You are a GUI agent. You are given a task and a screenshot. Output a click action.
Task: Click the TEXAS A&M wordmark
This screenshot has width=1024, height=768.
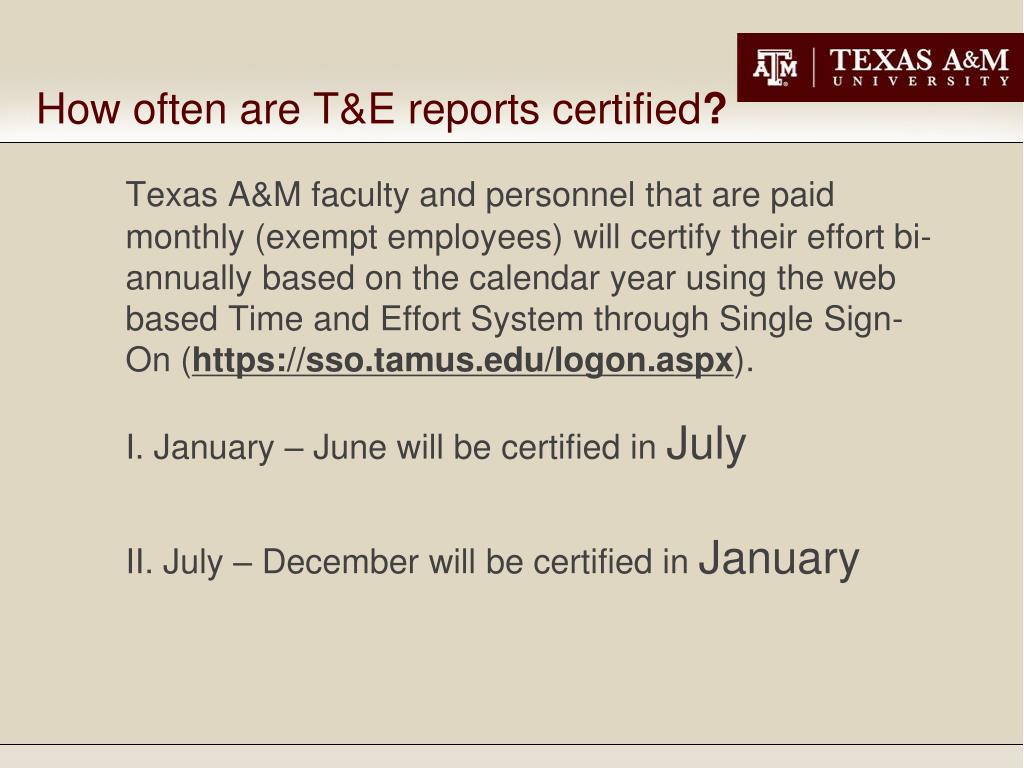(x=920, y=61)
